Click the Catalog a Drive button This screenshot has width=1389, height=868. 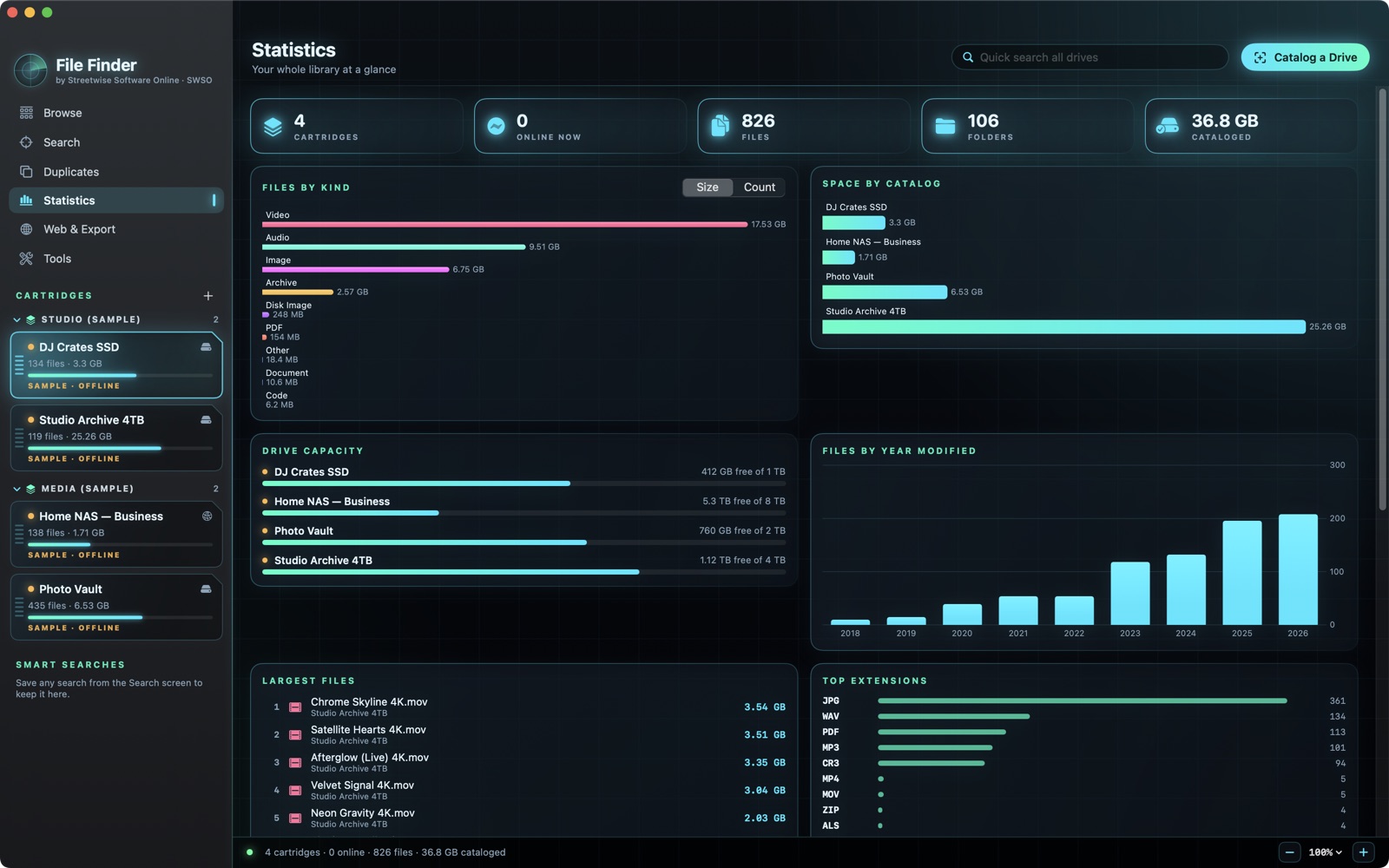tap(1305, 57)
